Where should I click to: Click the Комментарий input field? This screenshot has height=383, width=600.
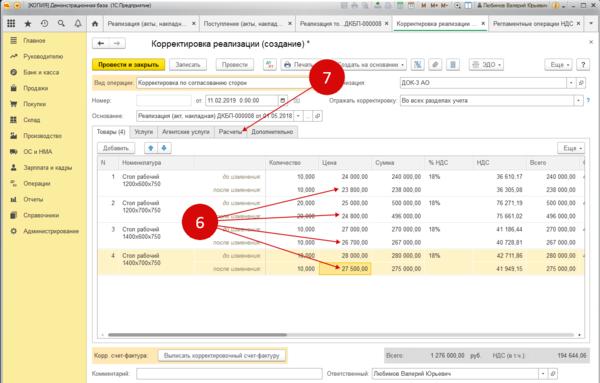(x=229, y=373)
